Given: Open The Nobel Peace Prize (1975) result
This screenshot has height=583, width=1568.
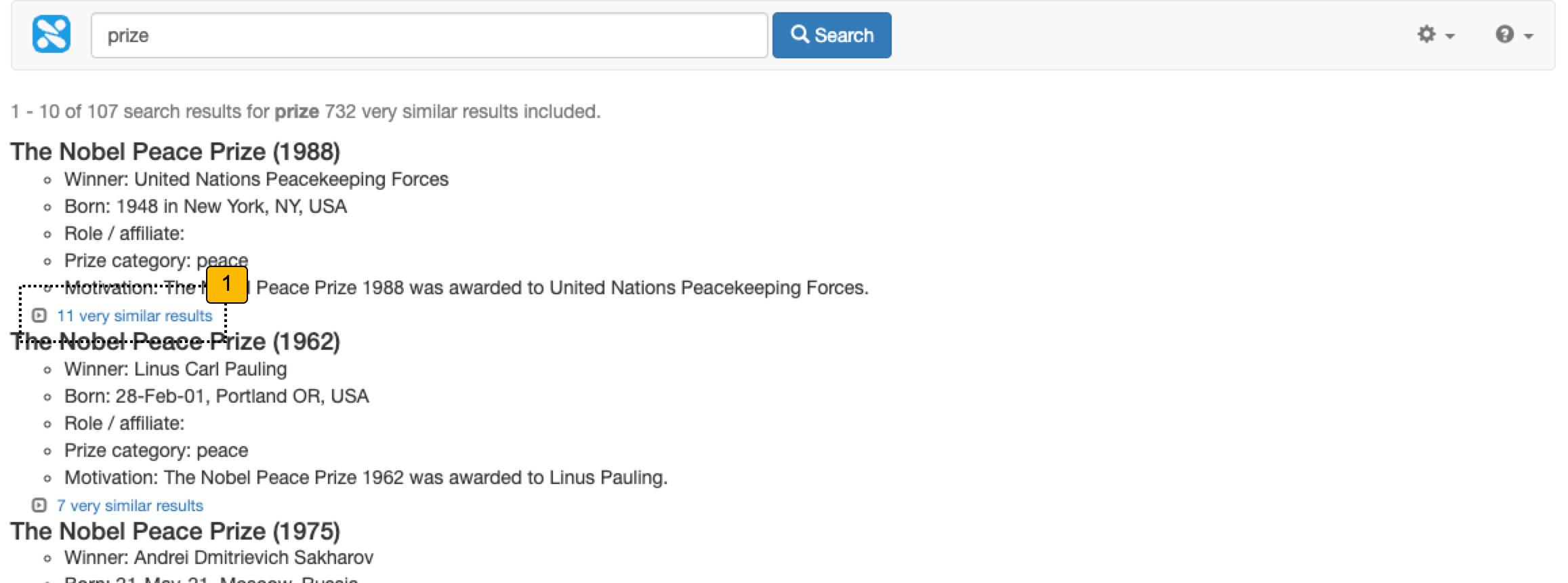Looking at the screenshot, I should click(175, 531).
